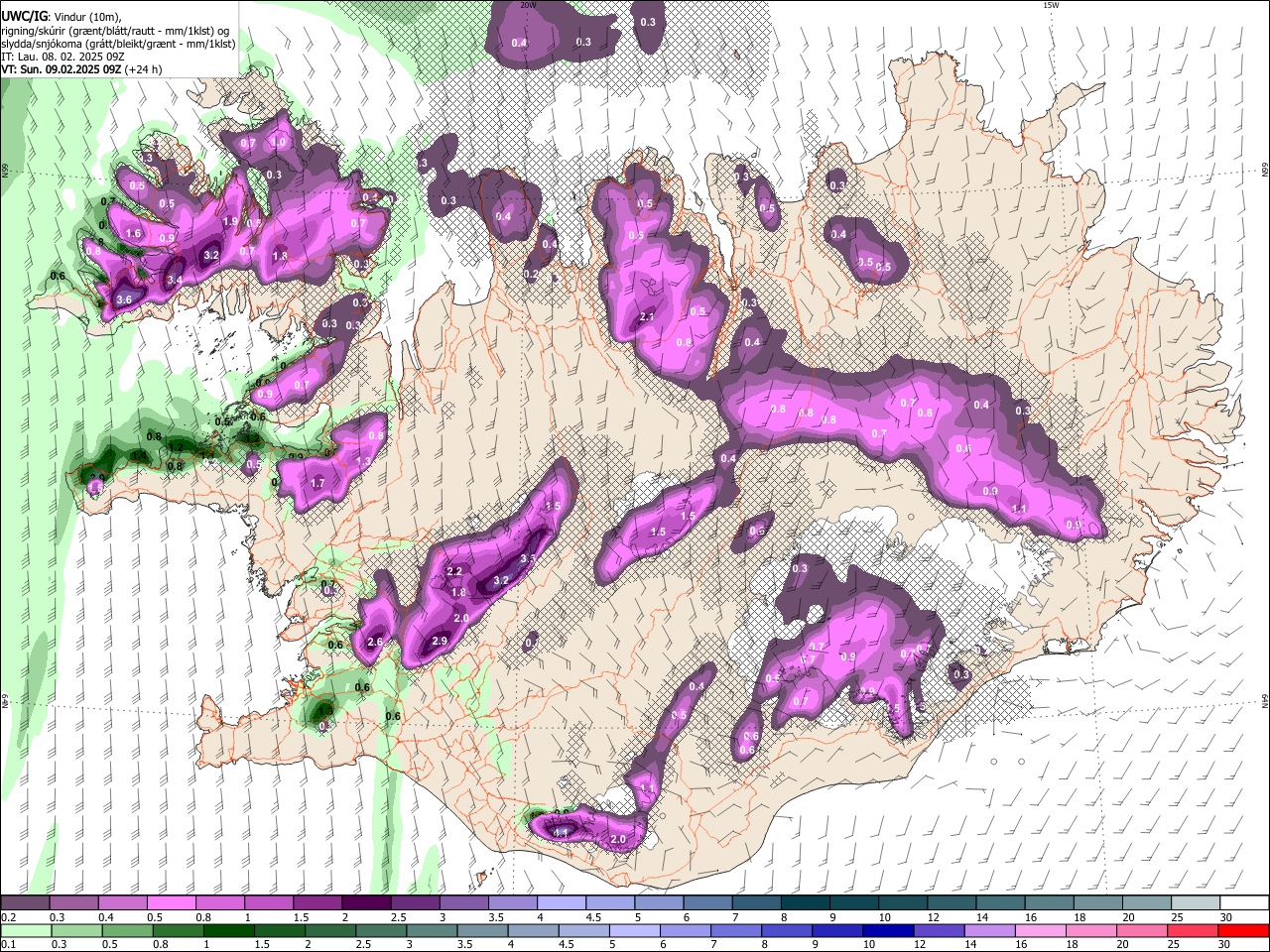The image size is (1270, 952).
Task: Click the 'rigning/skúrir' legend description line
Action: point(115,31)
